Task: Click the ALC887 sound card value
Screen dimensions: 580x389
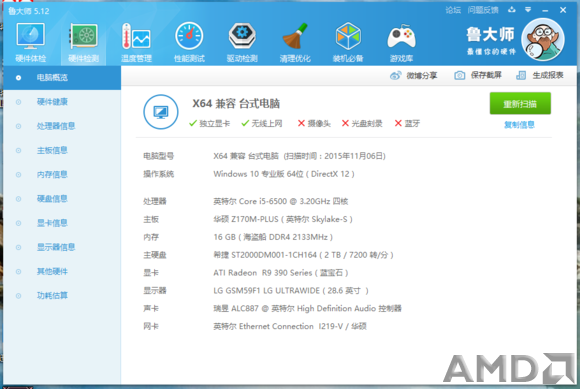Action: point(307,308)
